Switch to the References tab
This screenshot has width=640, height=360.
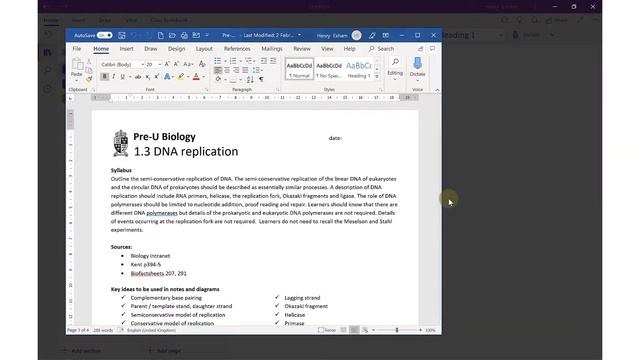[237, 49]
